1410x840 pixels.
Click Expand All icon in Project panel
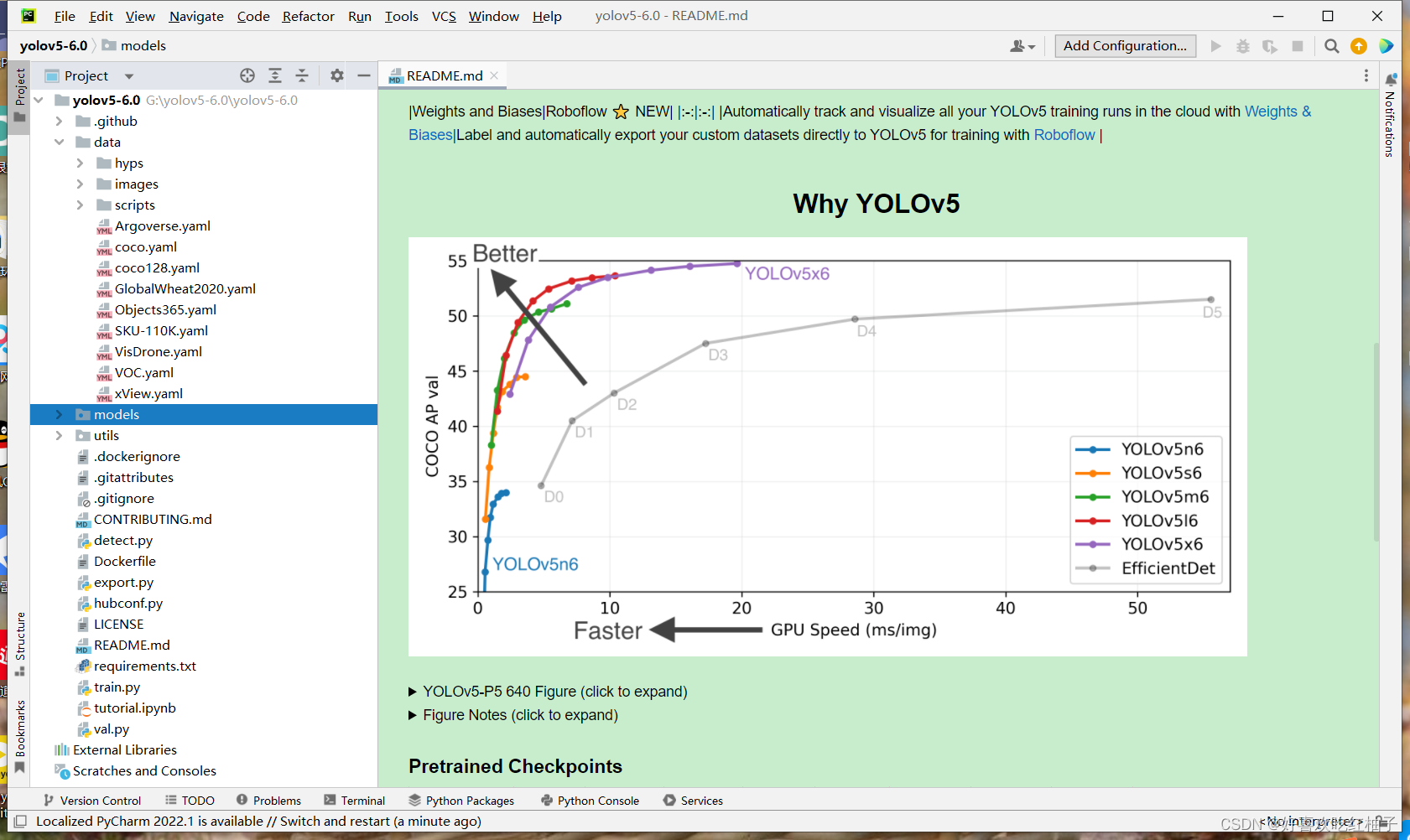point(275,75)
